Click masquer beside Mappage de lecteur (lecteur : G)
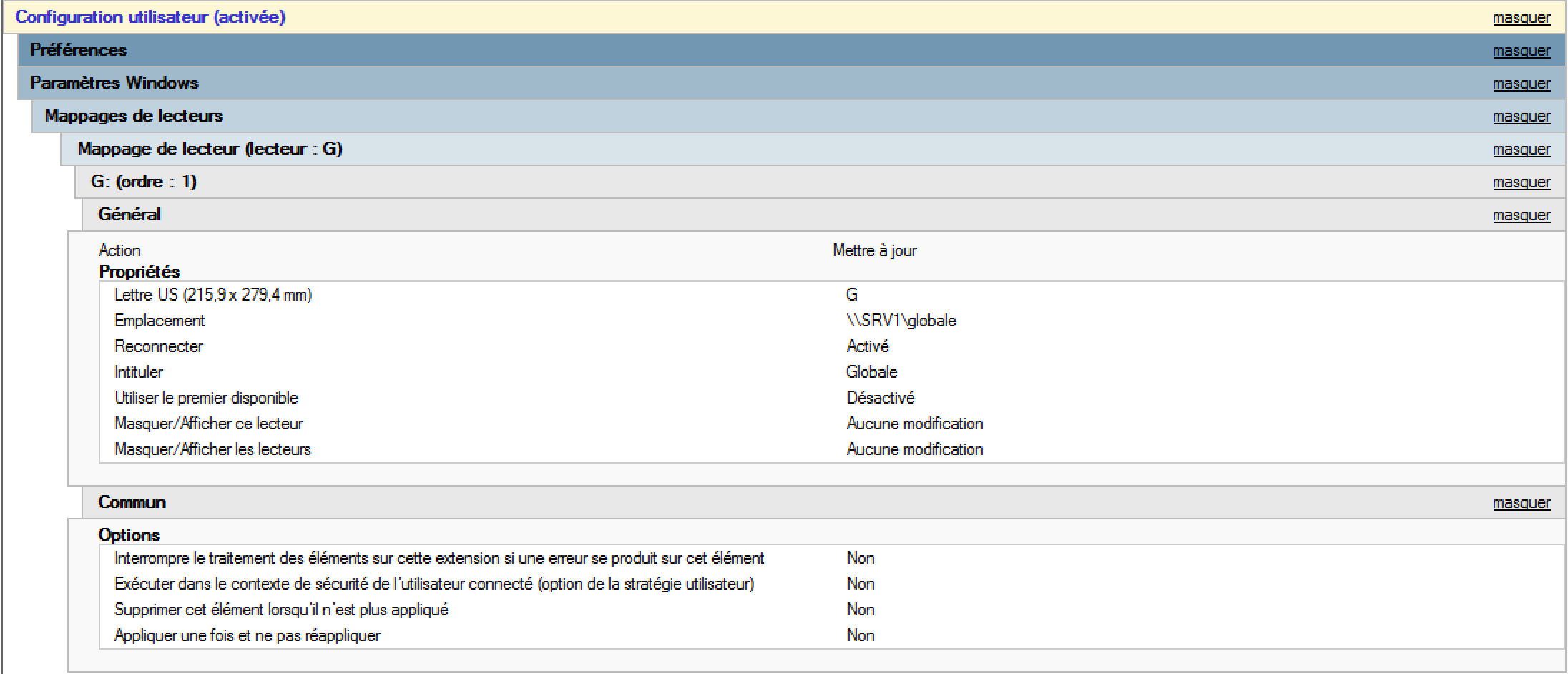The width and height of the screenshot is (1568, 674). [1521, 150]
